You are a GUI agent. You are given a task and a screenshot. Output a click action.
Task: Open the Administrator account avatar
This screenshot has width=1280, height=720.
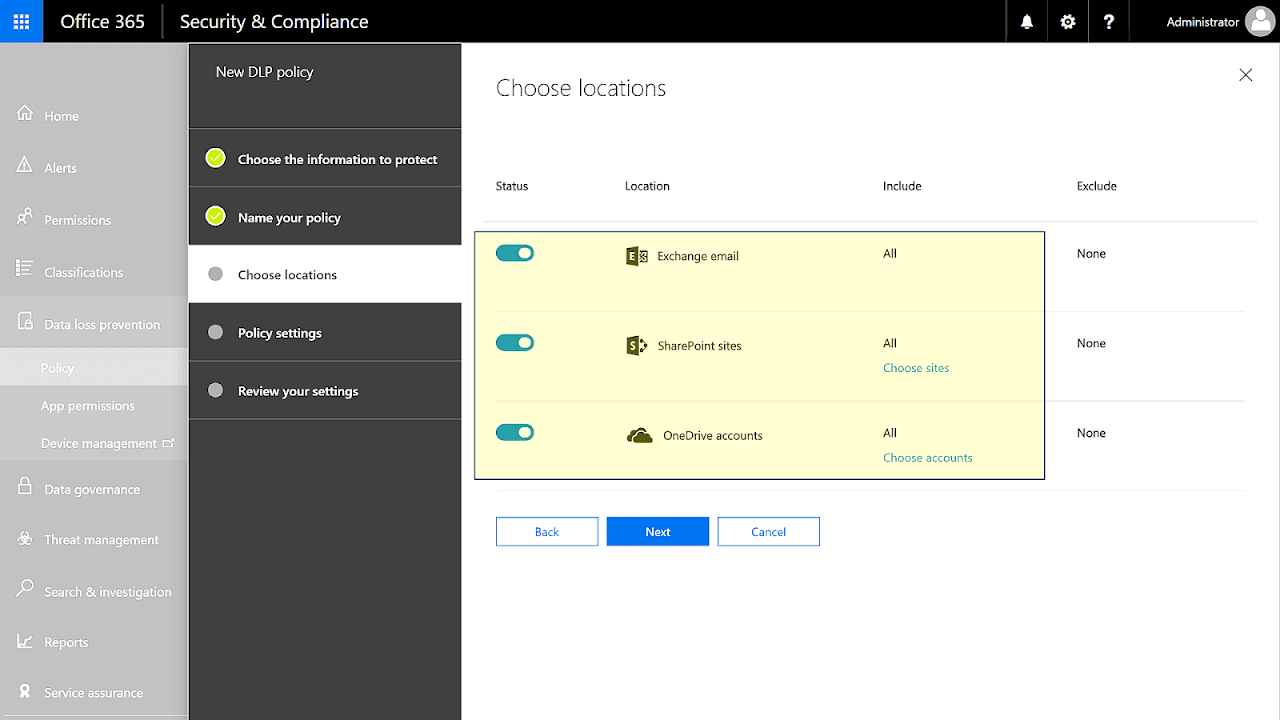(x=1259, y=22)
